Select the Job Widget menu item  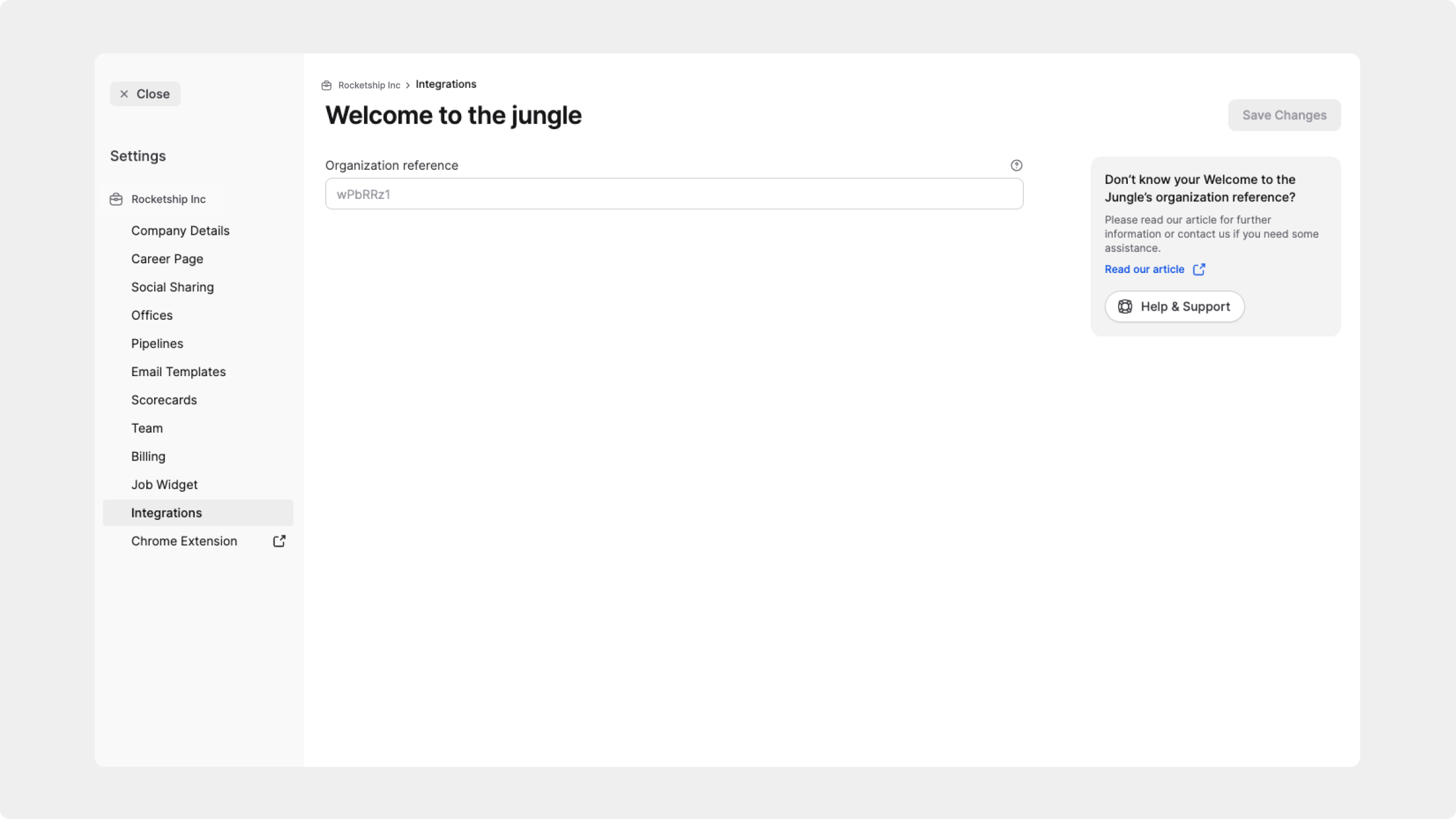164,485
